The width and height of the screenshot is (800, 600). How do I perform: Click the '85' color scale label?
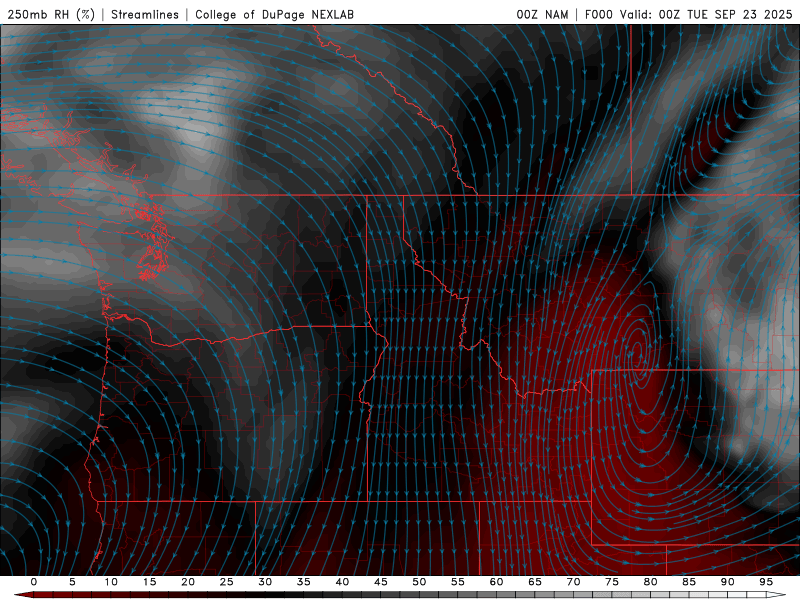coord(689,582)
